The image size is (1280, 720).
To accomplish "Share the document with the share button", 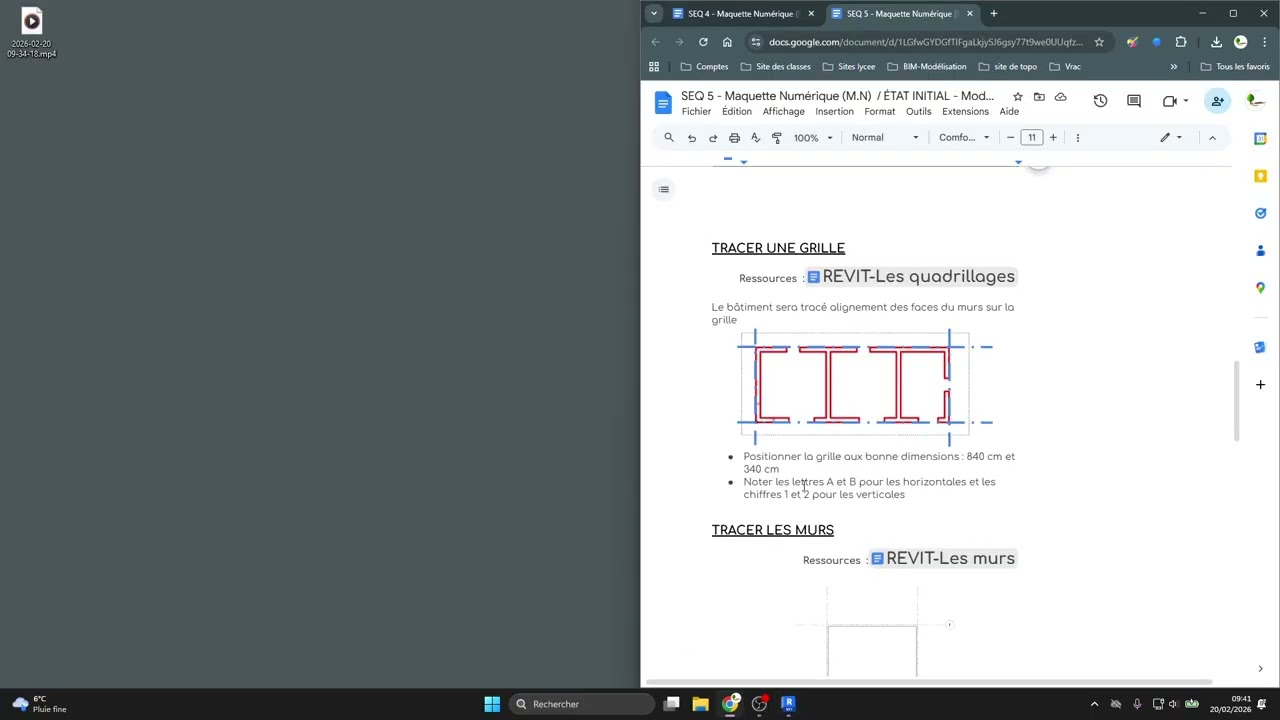I will (1217, 101).
